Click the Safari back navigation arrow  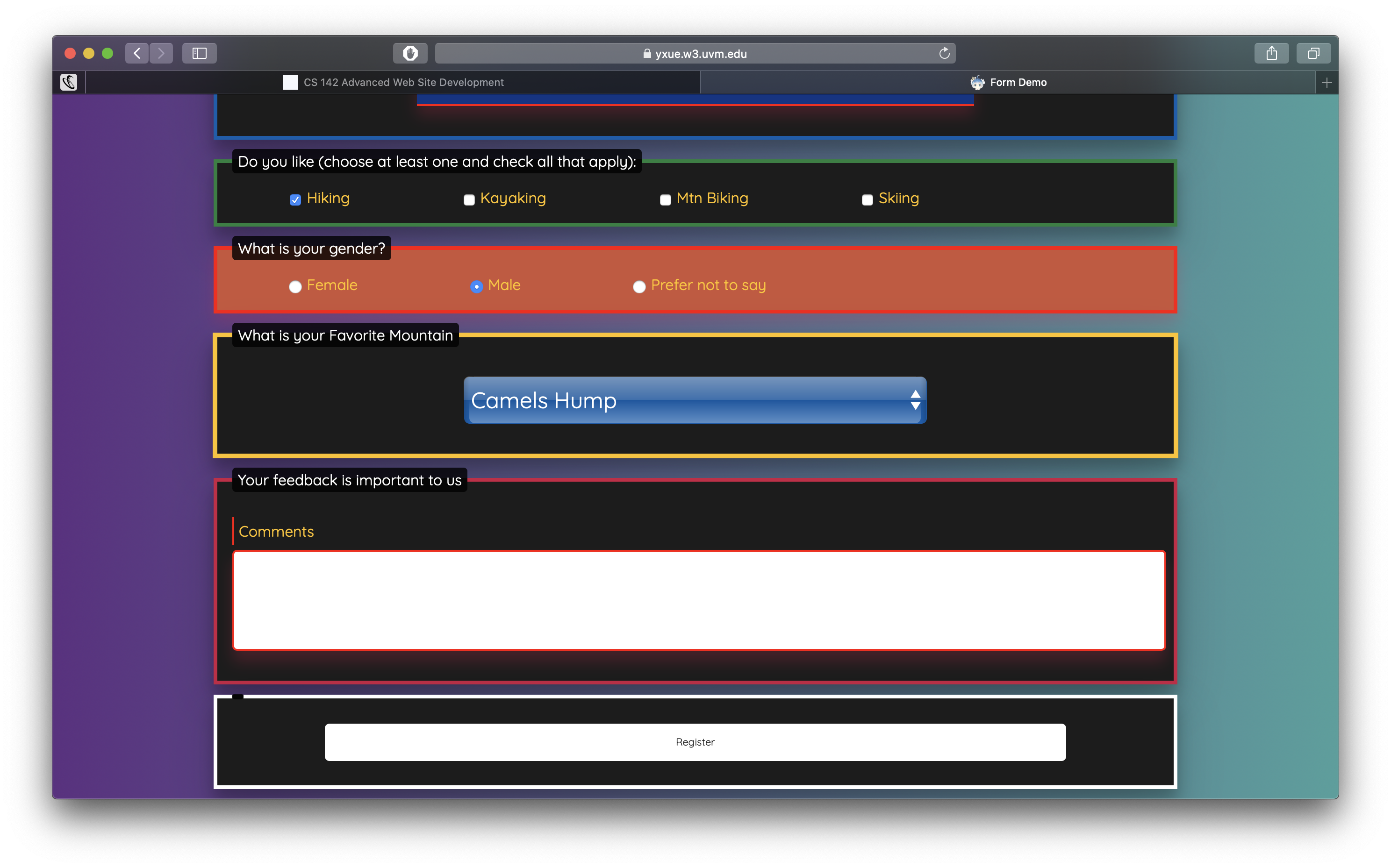136,53
